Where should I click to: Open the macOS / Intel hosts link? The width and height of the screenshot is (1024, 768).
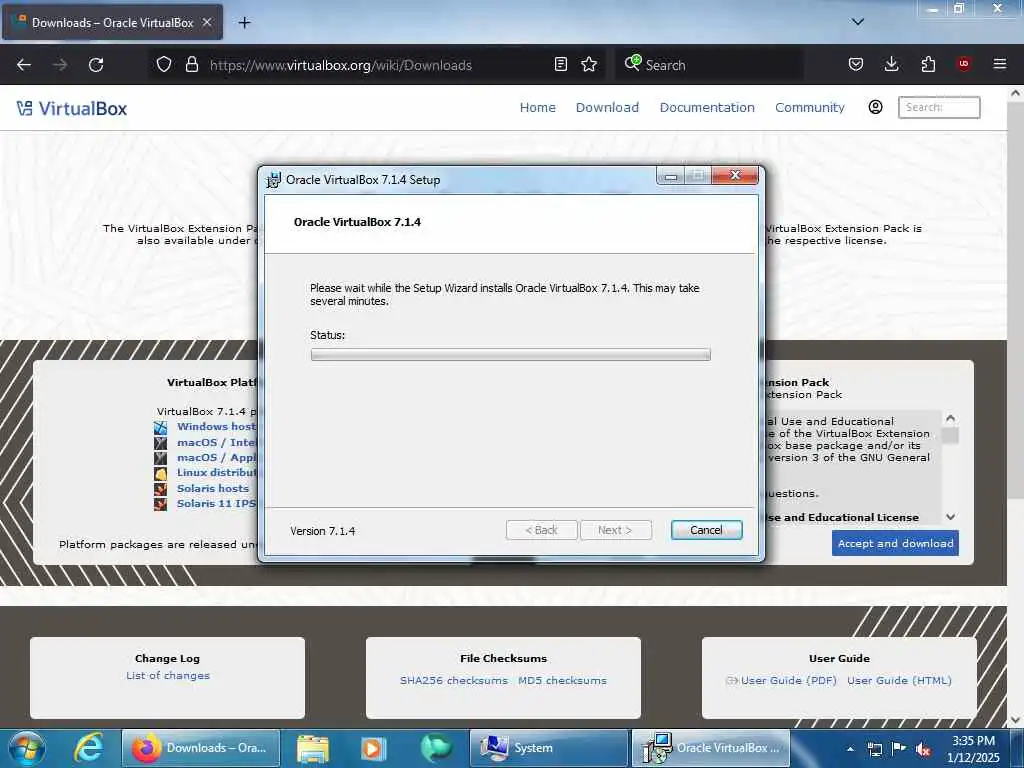pyautogui.click(x=216, y=443)
